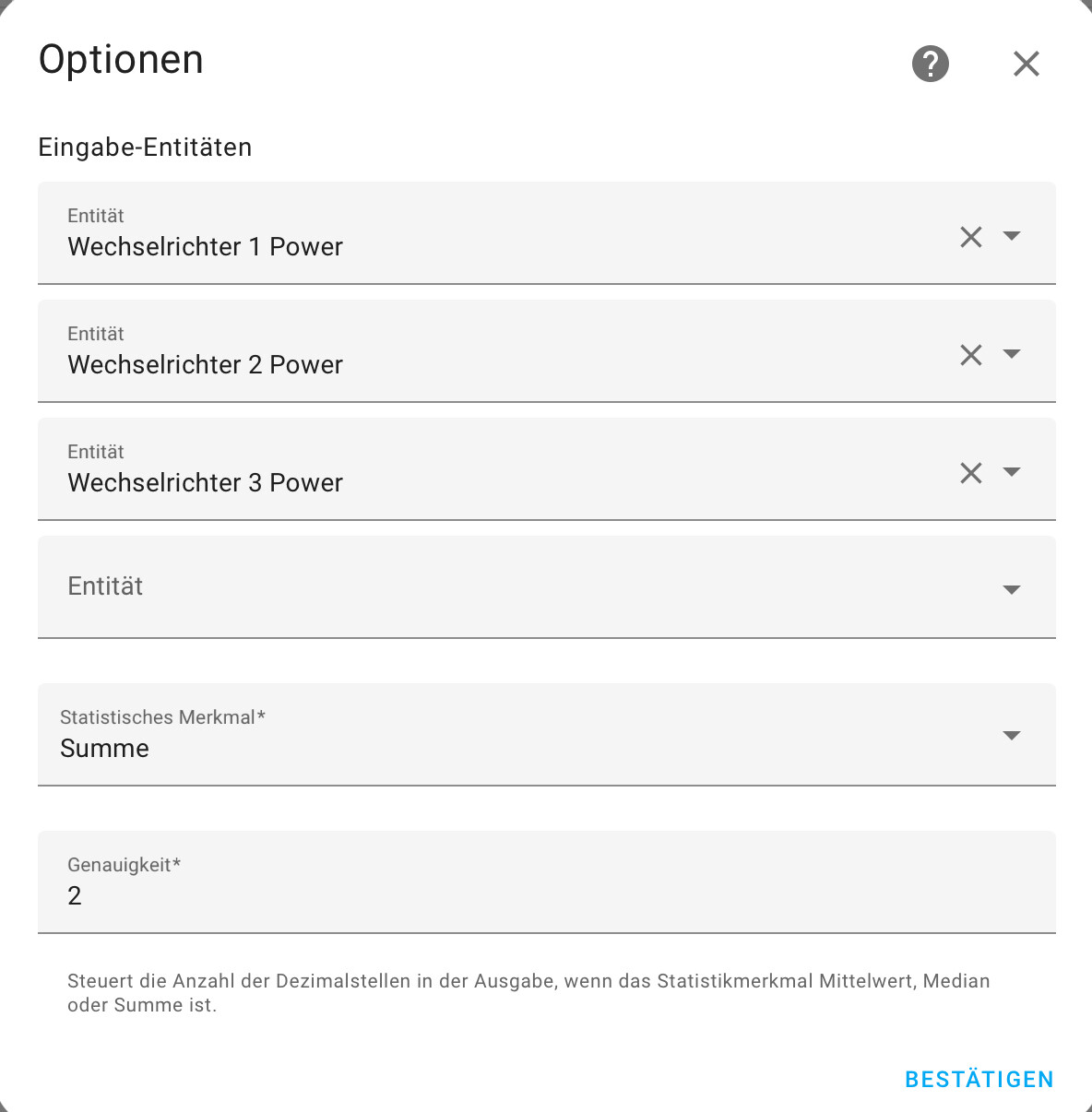Click the Genauigkeit helper description text
The width and height of the screenshot is (1092, 1112).
coord(528,993)
